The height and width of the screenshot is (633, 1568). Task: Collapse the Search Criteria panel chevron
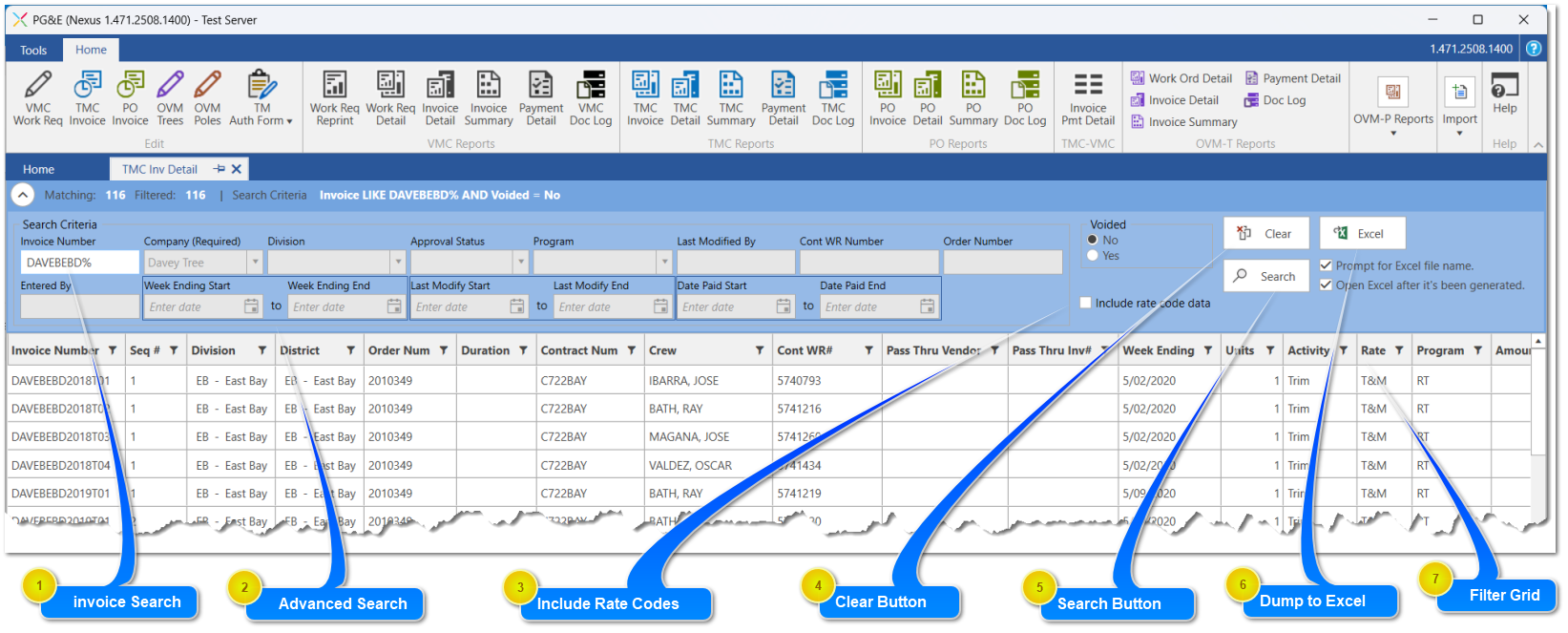pos(22,195)
